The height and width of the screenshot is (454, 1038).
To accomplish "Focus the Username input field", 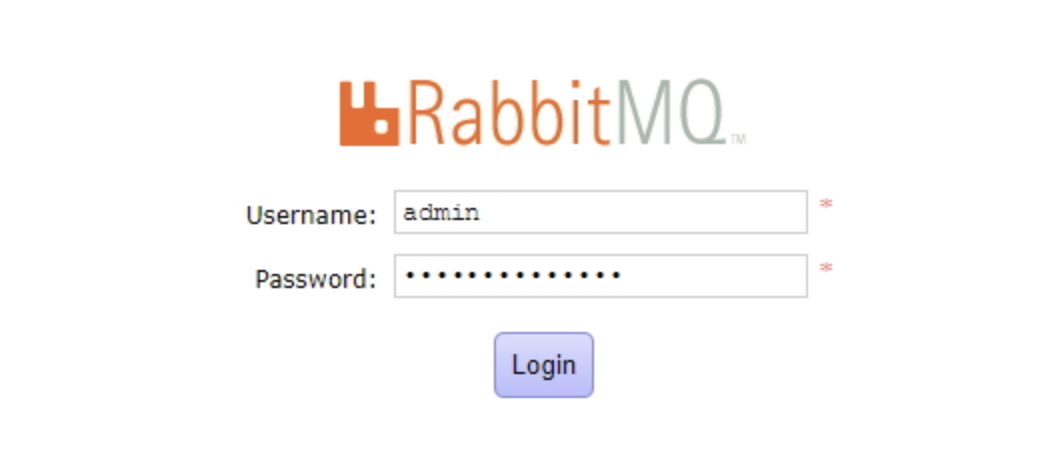I will point(600,212).
